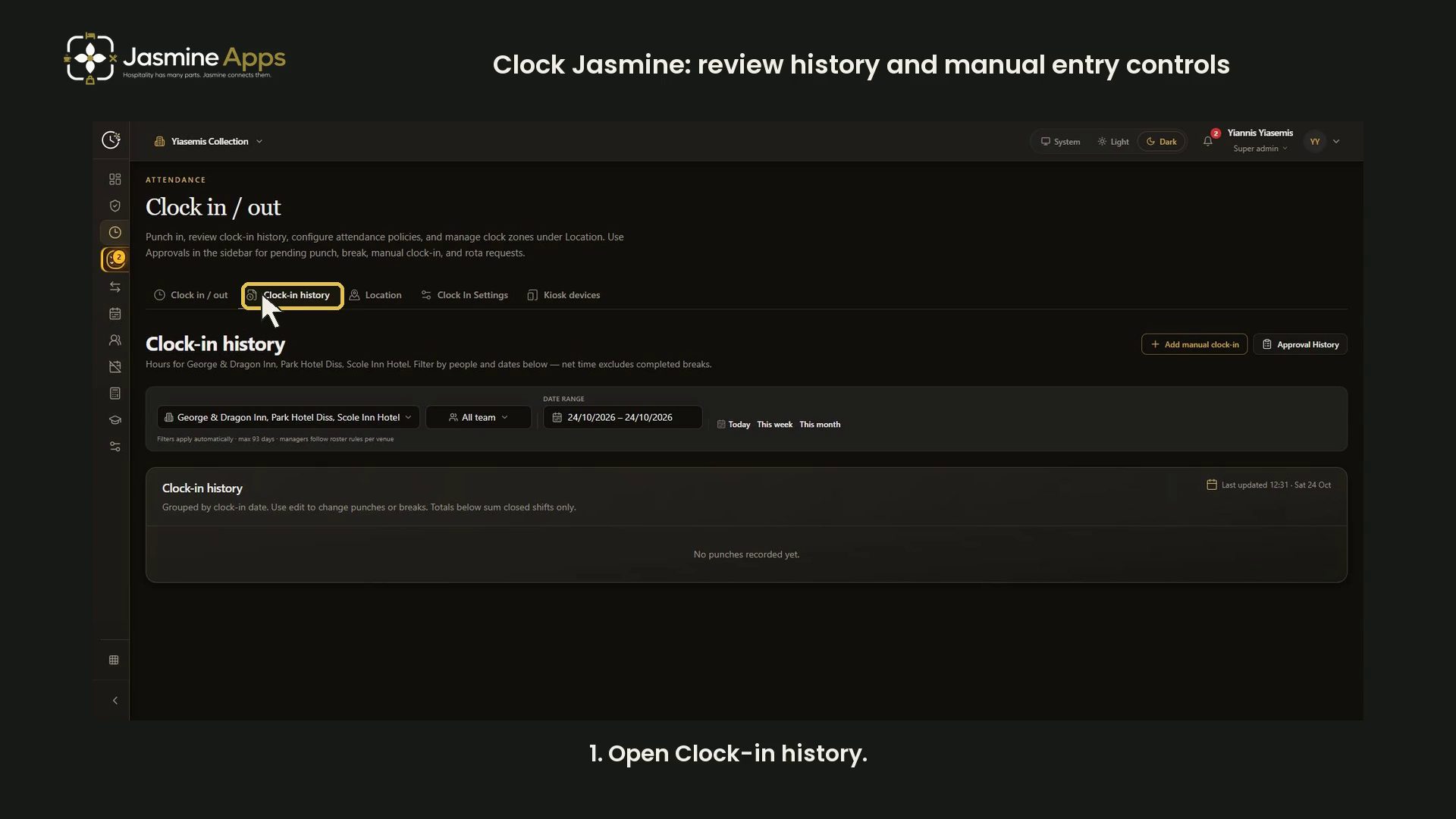Open the sliders settings sidebar icon
This screenshot has width=1456, height=819.
[115, 447]
